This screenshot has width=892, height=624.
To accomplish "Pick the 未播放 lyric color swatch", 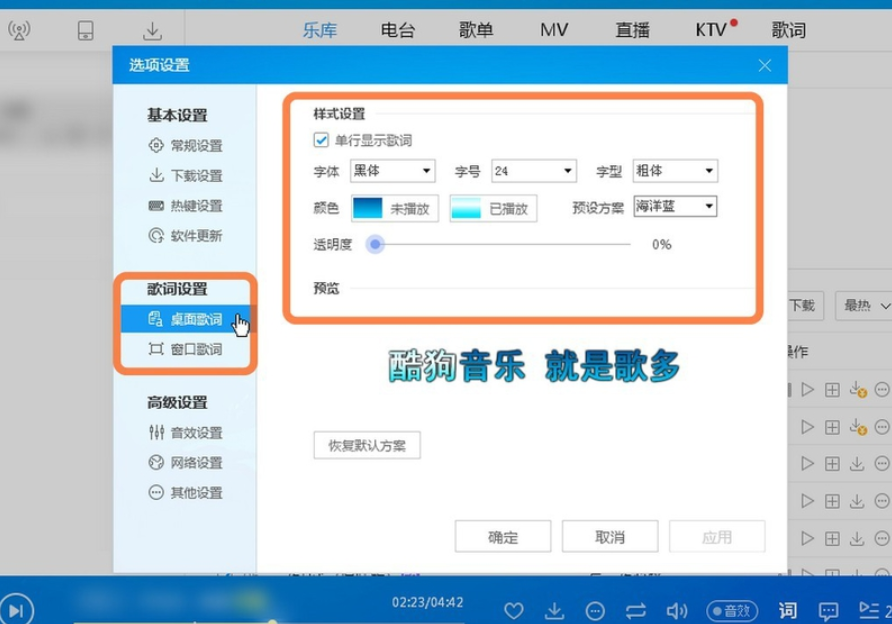I will 395,208.
